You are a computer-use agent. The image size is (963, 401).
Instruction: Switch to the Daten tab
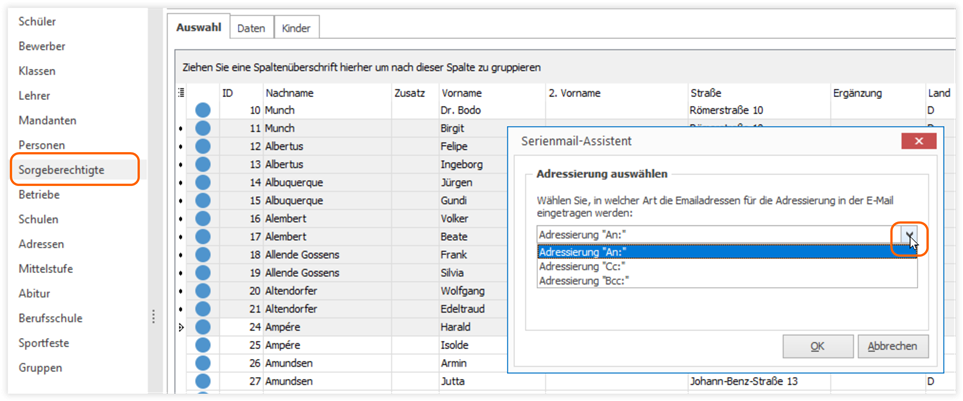[x=251, y=28]
